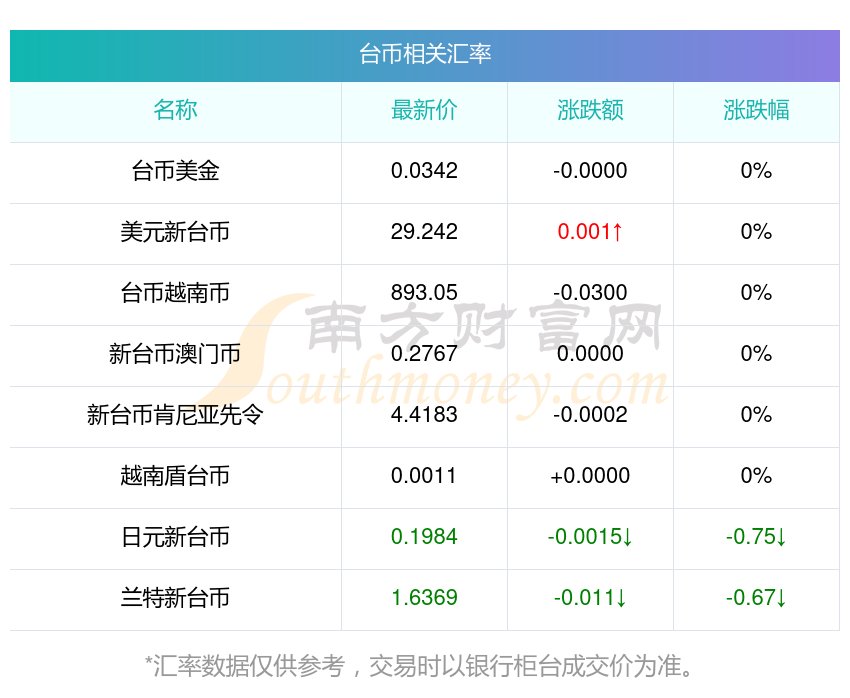Click the +0.0000 change value
This screenshot has height=698, width=850.
tap(590, 476)
